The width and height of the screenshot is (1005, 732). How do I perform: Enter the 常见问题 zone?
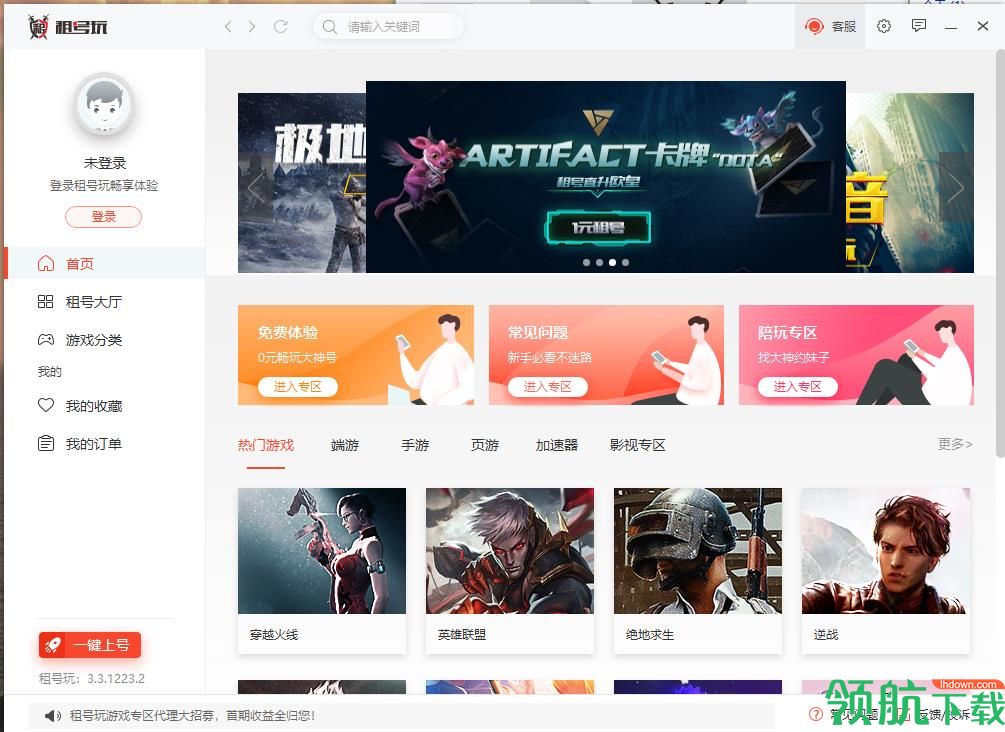coord(547,387)
